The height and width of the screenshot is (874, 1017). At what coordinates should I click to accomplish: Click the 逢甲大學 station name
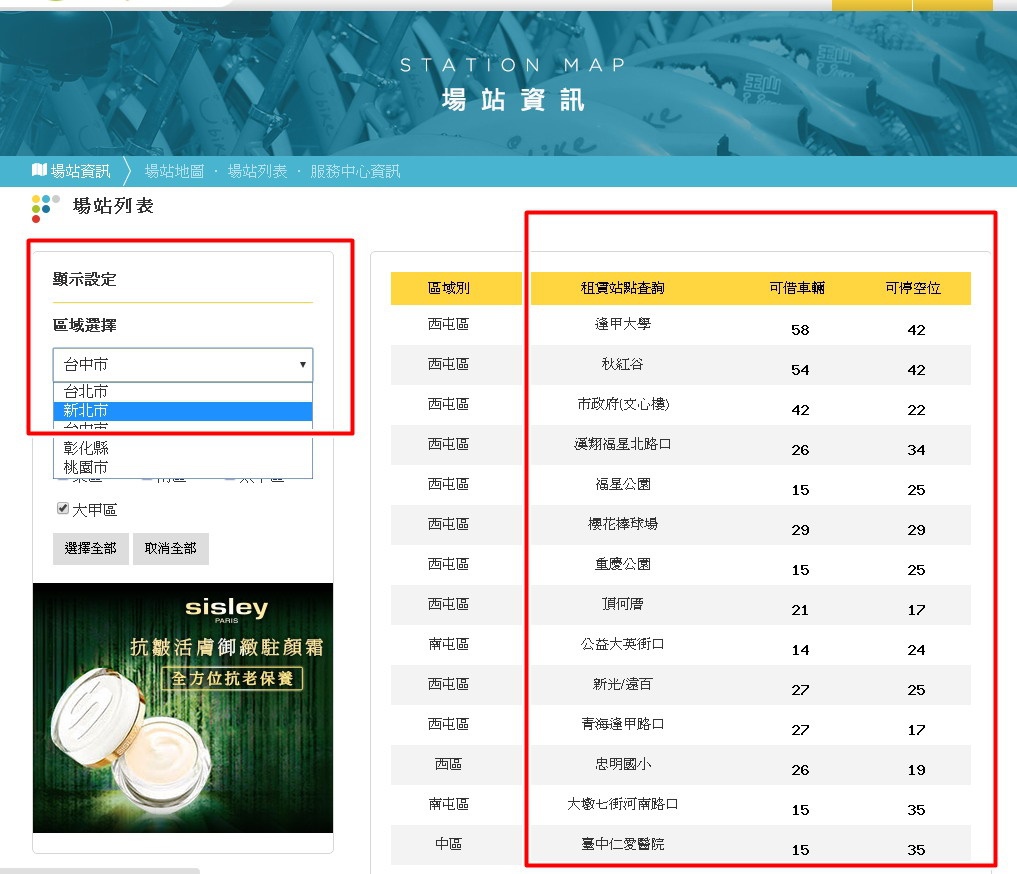[622, 324]
